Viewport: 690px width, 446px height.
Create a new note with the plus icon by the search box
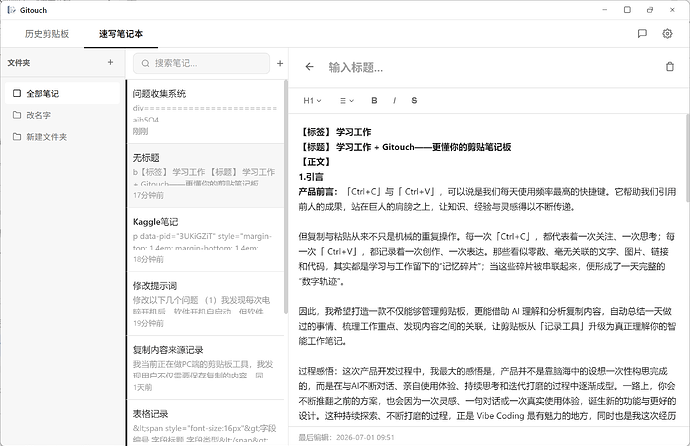pyautogui.click(x=280, y=63)
